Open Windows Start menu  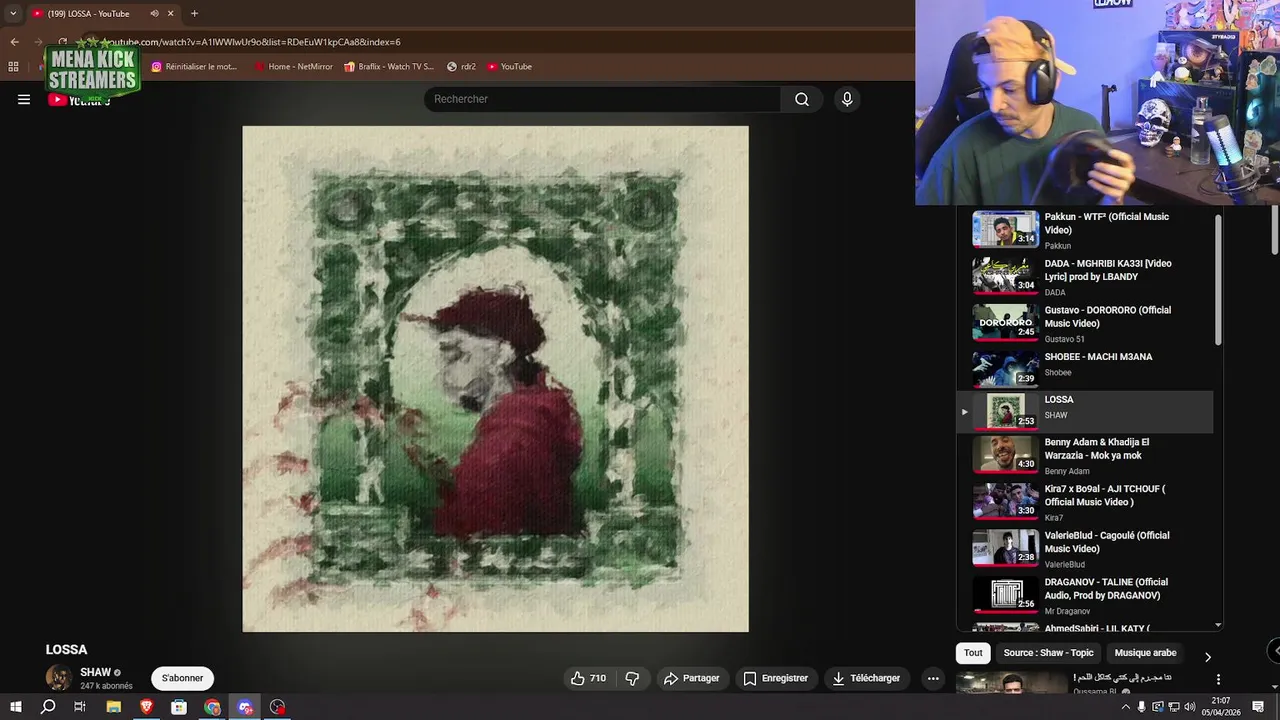[15, 707]
